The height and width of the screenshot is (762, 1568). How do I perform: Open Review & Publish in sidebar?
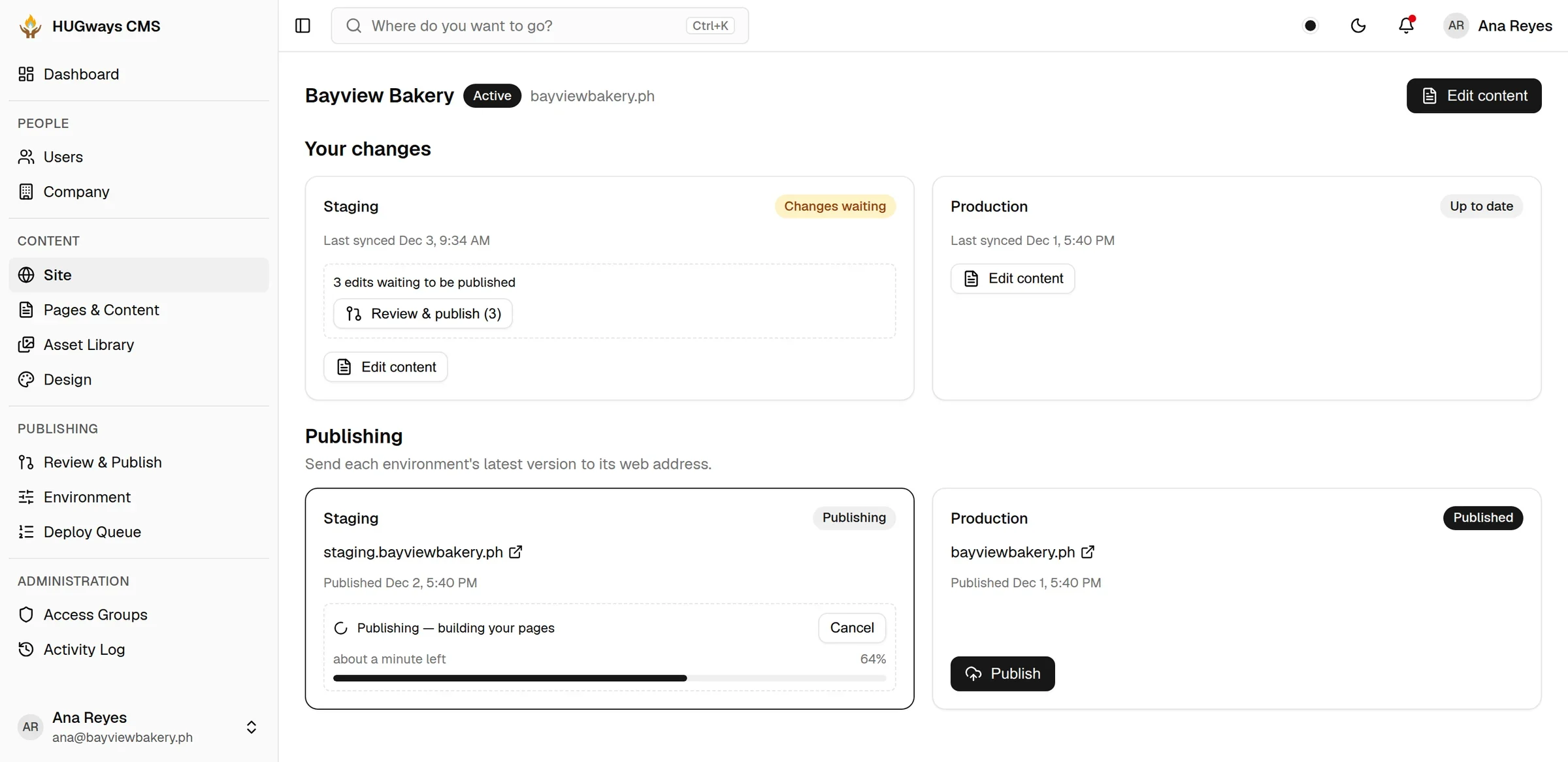coord(139,462)
